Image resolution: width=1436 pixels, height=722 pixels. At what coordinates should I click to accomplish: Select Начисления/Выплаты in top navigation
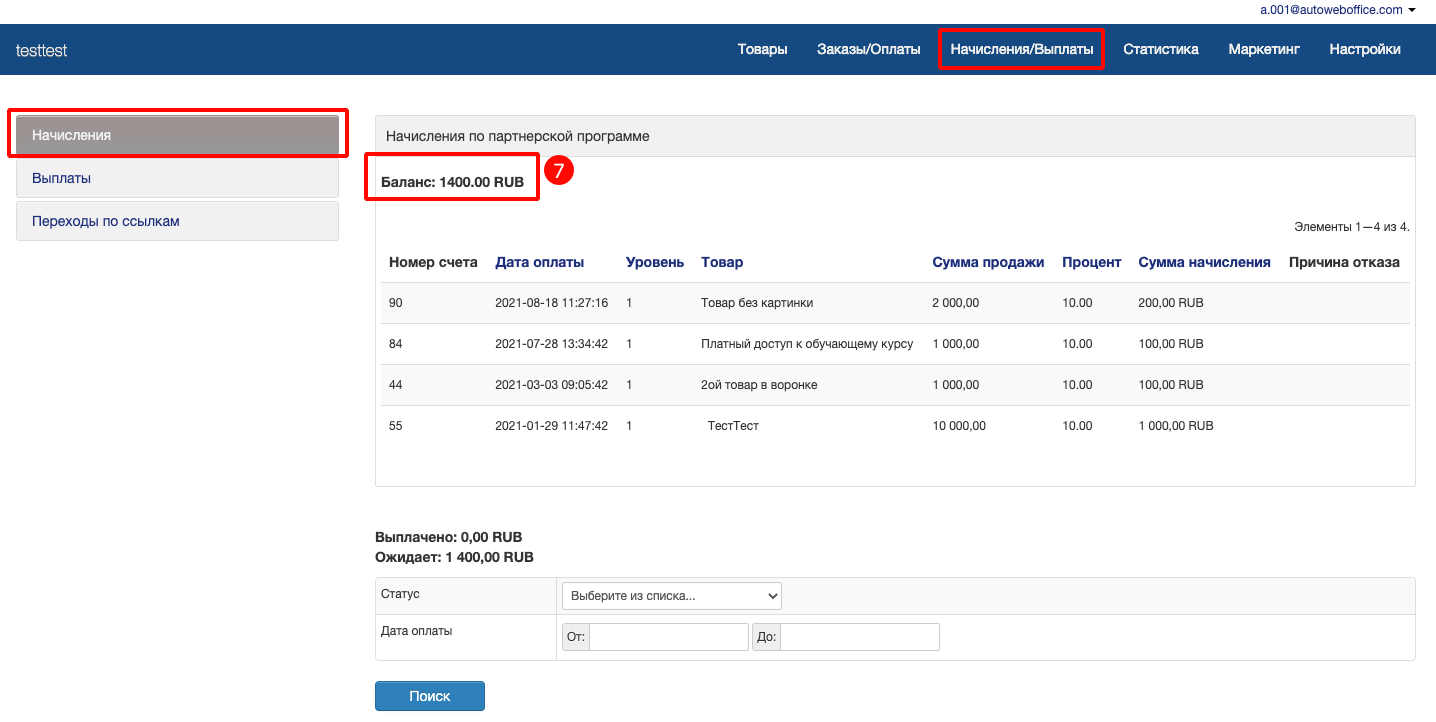(x=1021, y=49)
